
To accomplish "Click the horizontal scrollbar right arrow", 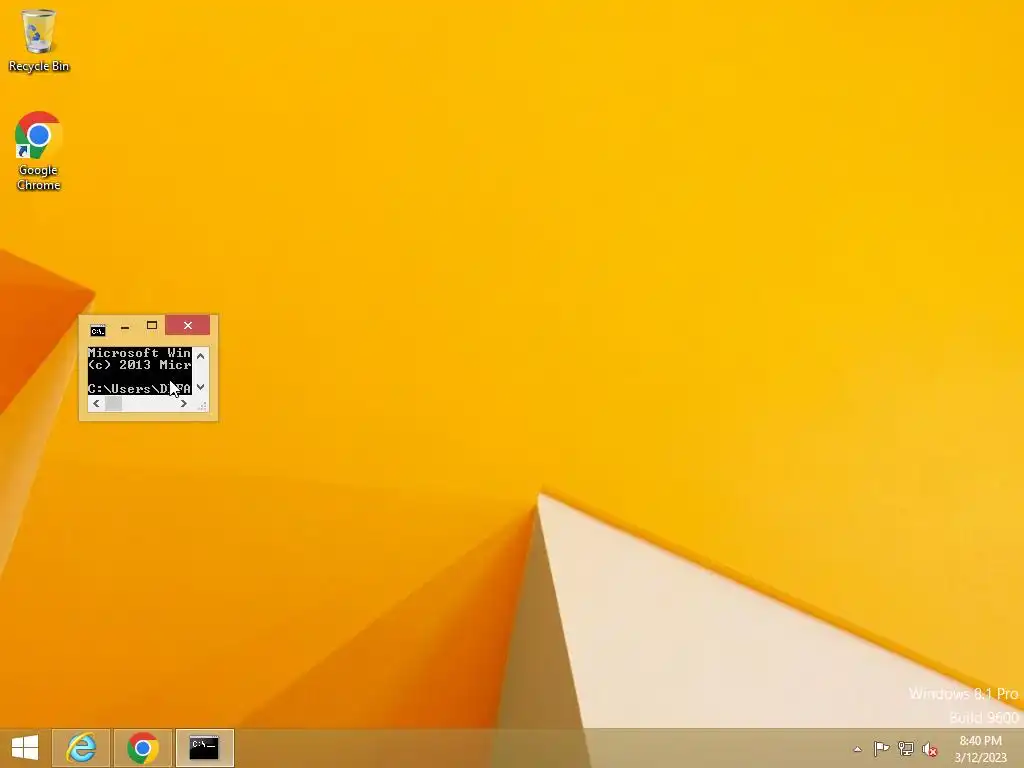I will (184, 404).
